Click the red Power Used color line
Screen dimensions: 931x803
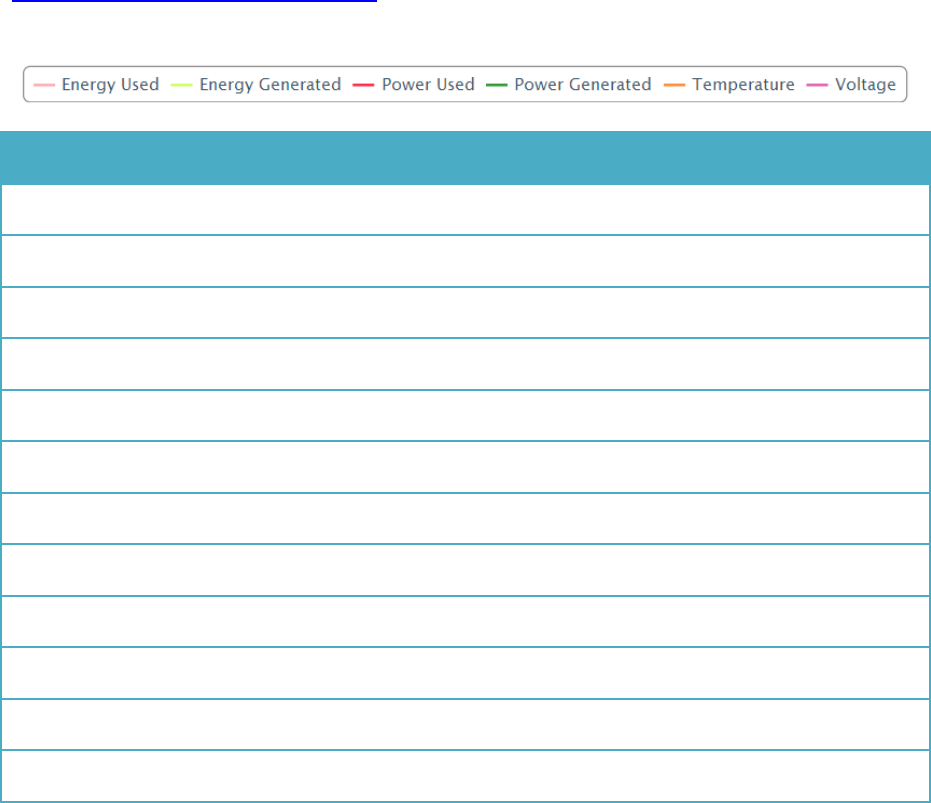tap(363, 85)
